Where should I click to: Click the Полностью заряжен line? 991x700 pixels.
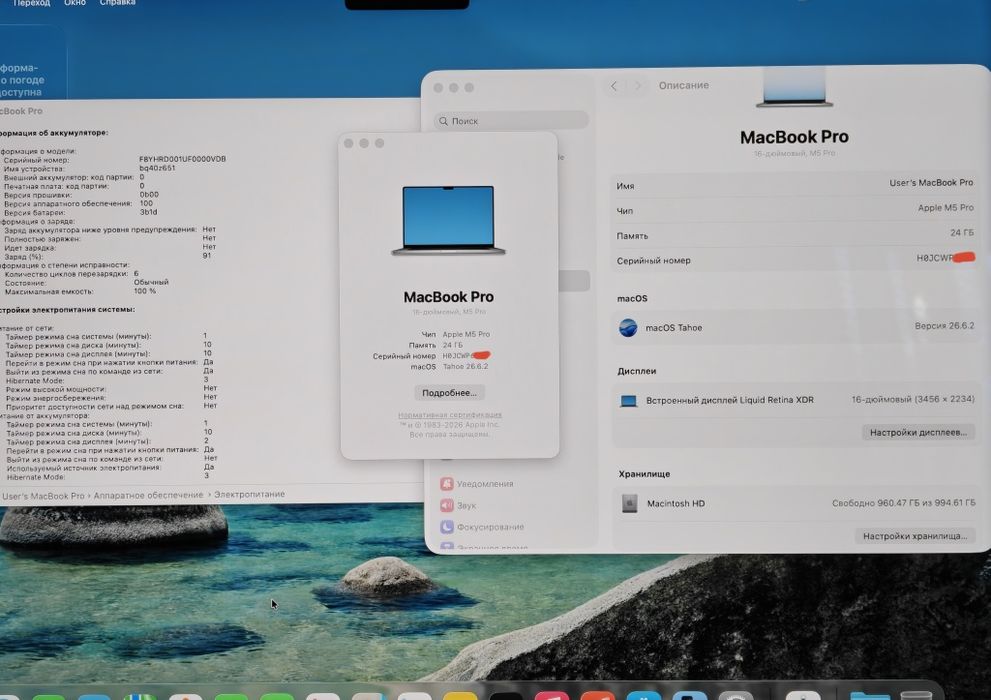(110, 239)
